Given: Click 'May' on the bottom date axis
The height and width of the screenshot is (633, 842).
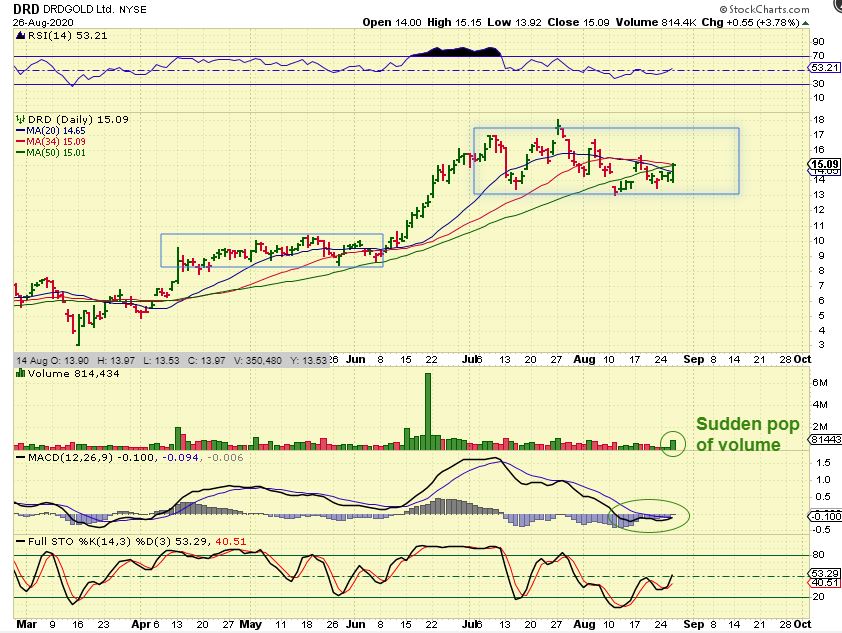Looking at the screenshot, I should [250, 624].
